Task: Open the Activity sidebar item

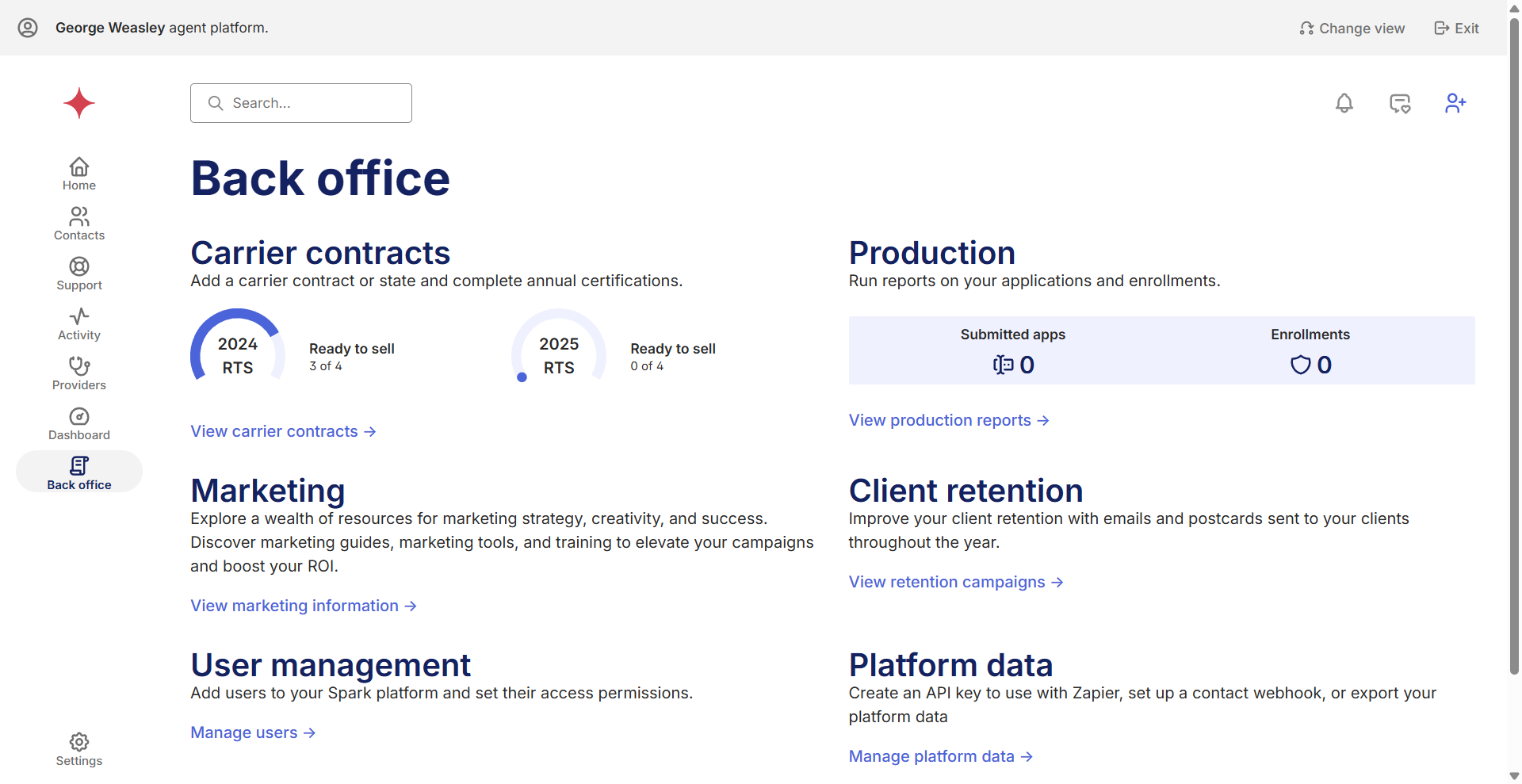Action: (x=79, y=323)
